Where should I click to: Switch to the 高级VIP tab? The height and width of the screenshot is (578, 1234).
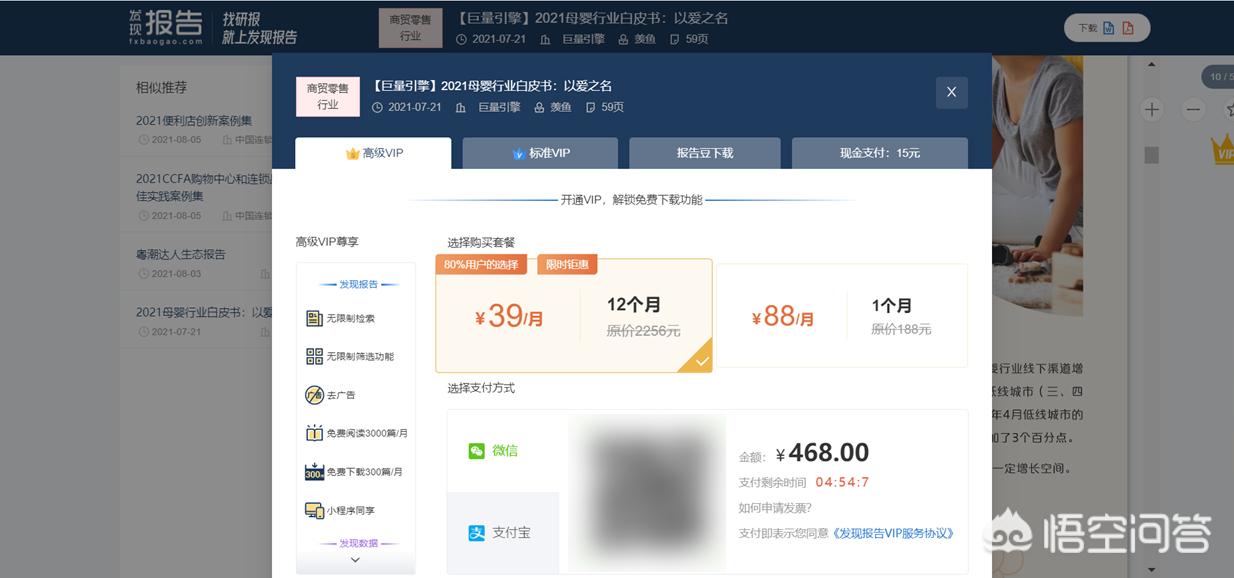pos(373,153)
